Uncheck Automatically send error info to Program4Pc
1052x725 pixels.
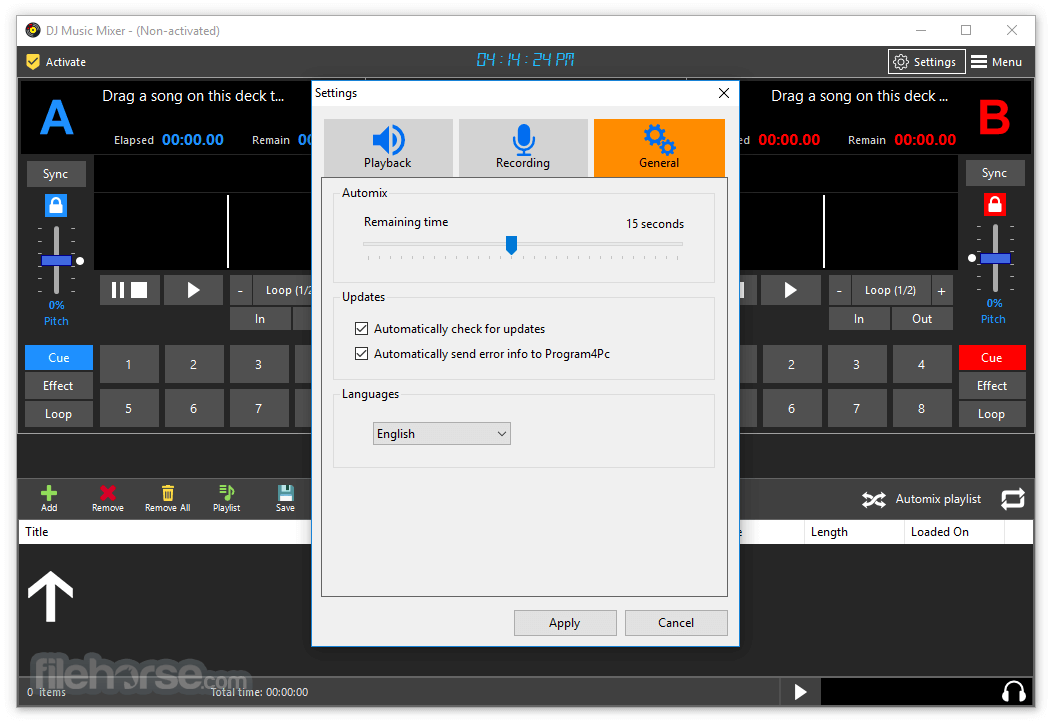tap(362, 353)
